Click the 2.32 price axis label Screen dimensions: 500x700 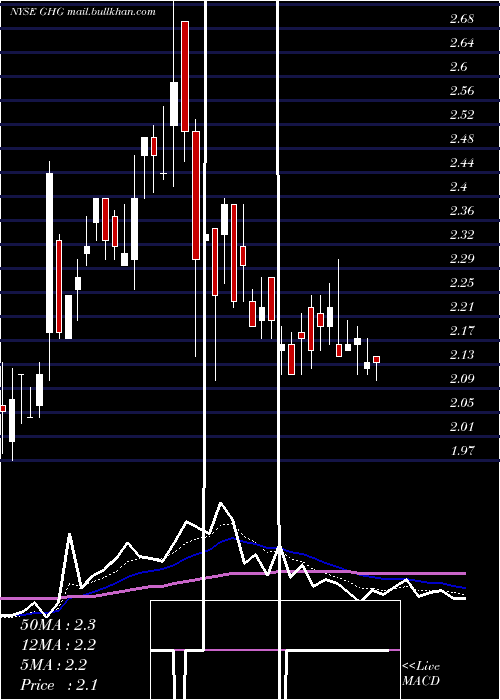click(x=462, y=235)
